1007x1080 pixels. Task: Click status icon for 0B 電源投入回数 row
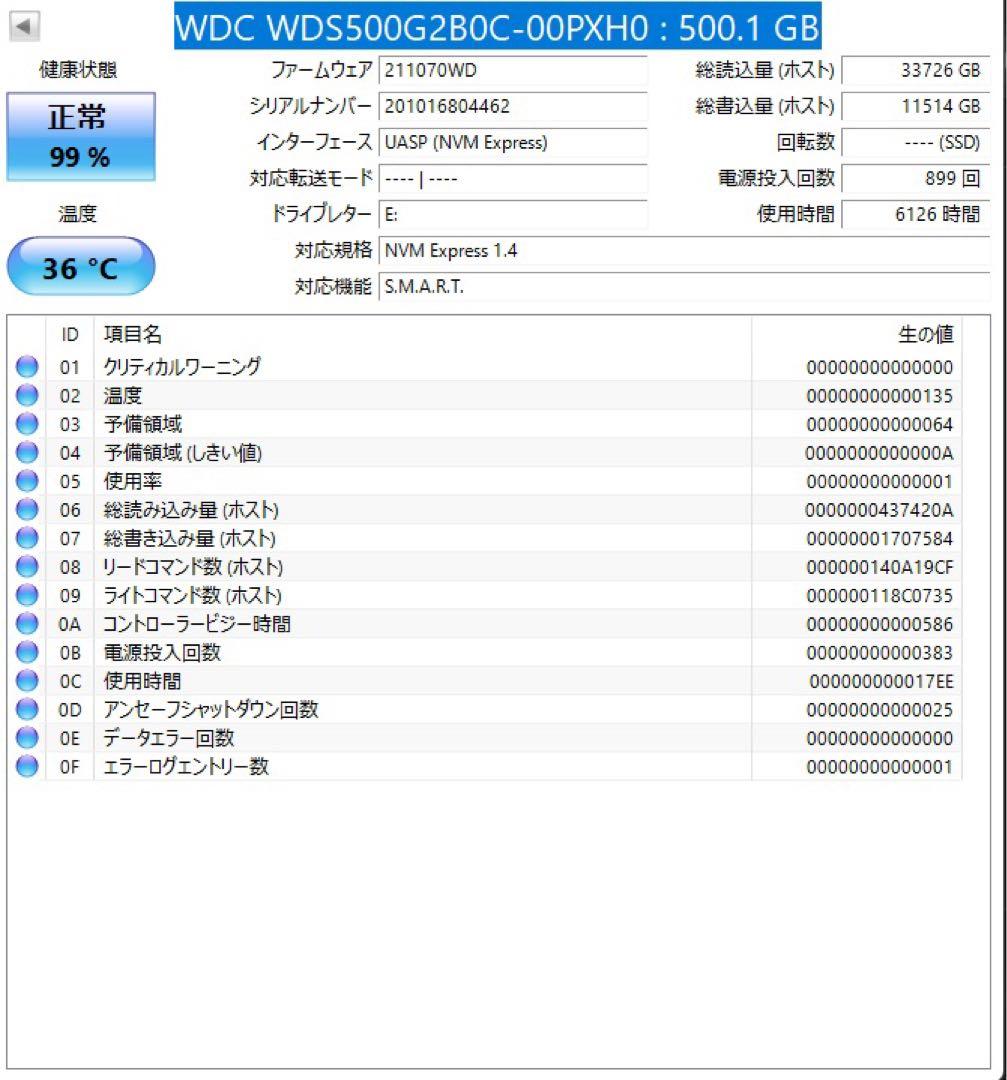click(27, 652)
